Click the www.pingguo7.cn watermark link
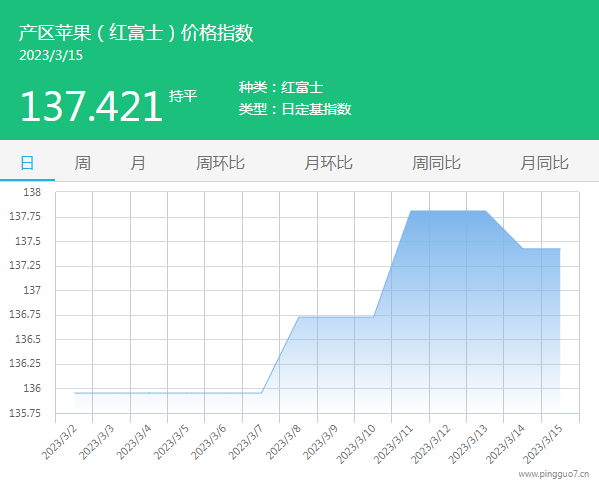The height and width of the screenshot is (481, 599). [554, 474]
